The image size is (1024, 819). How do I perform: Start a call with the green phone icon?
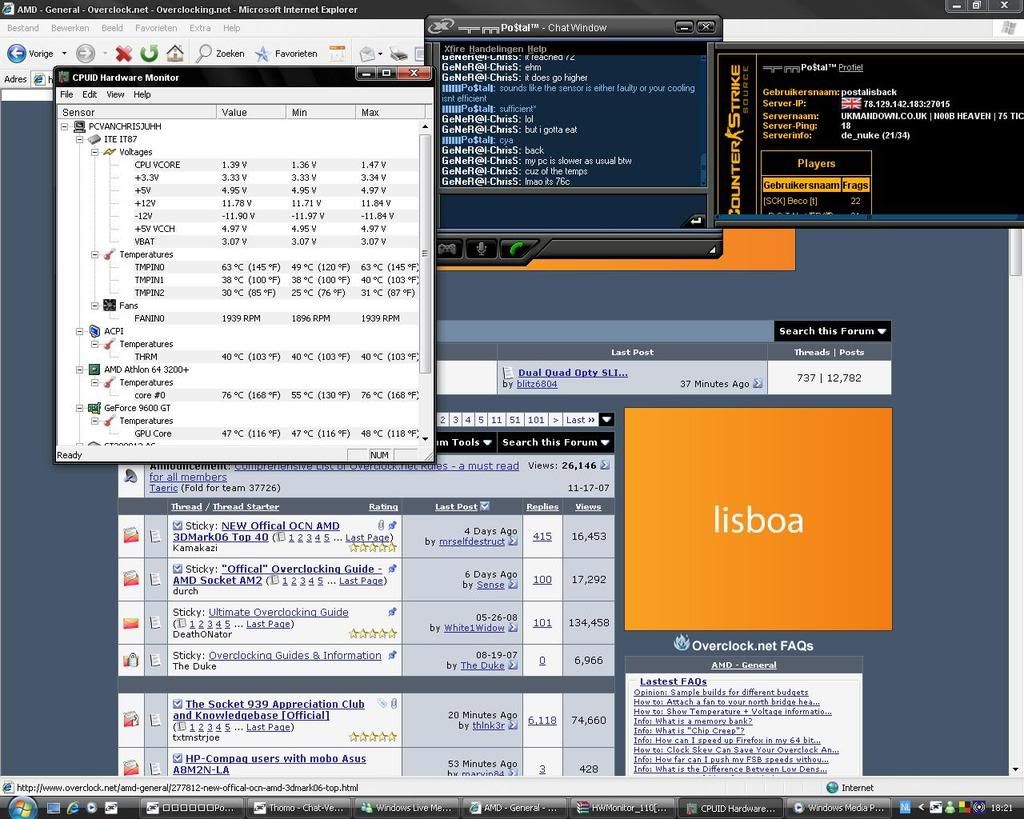pos(517,248)
